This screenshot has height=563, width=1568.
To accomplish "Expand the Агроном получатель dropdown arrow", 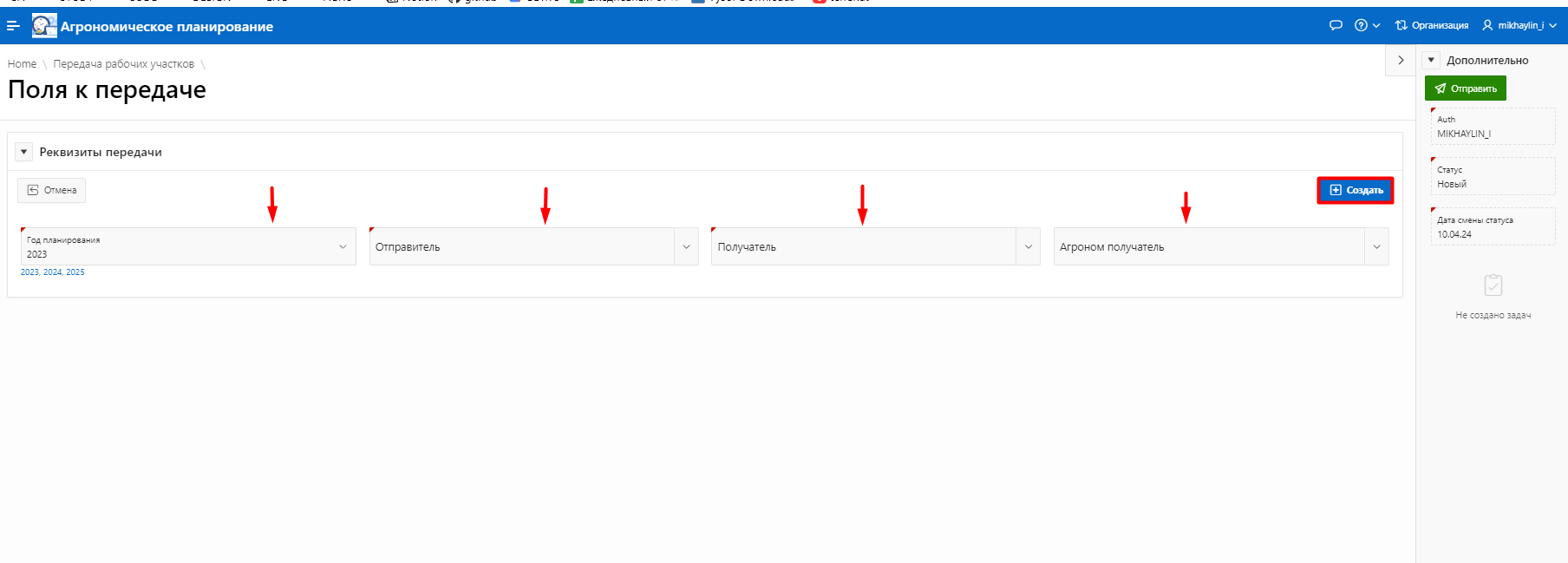I will [x=1376, y=247].
